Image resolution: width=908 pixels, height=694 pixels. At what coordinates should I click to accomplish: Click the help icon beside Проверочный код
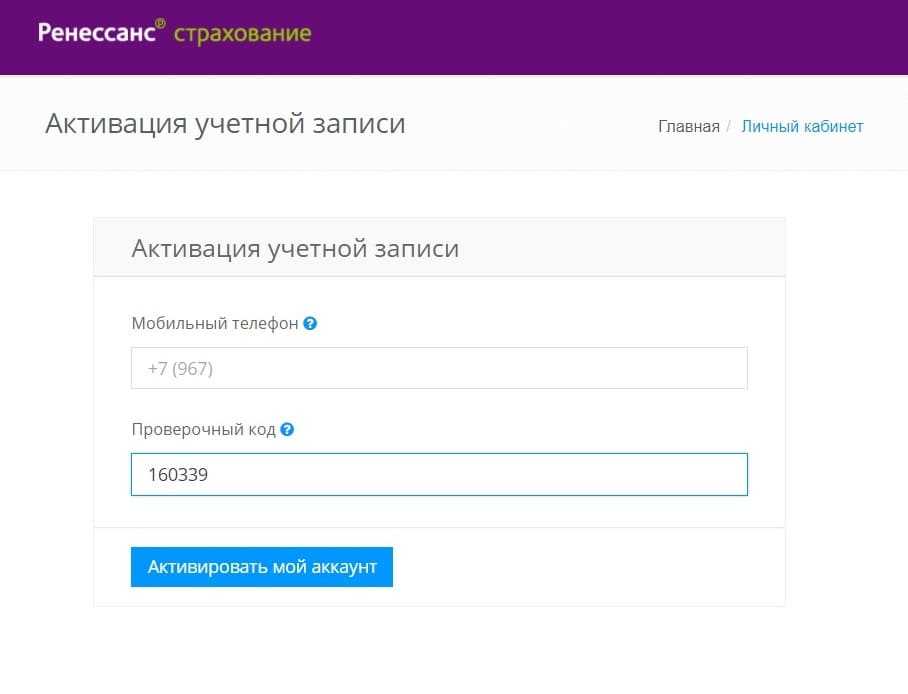[287, 430]
